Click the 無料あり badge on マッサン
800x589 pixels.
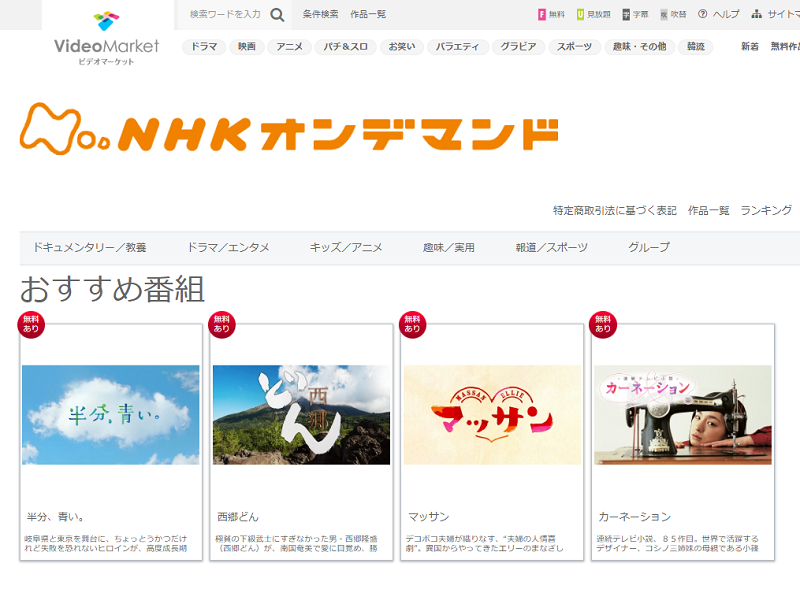(412, 324)
